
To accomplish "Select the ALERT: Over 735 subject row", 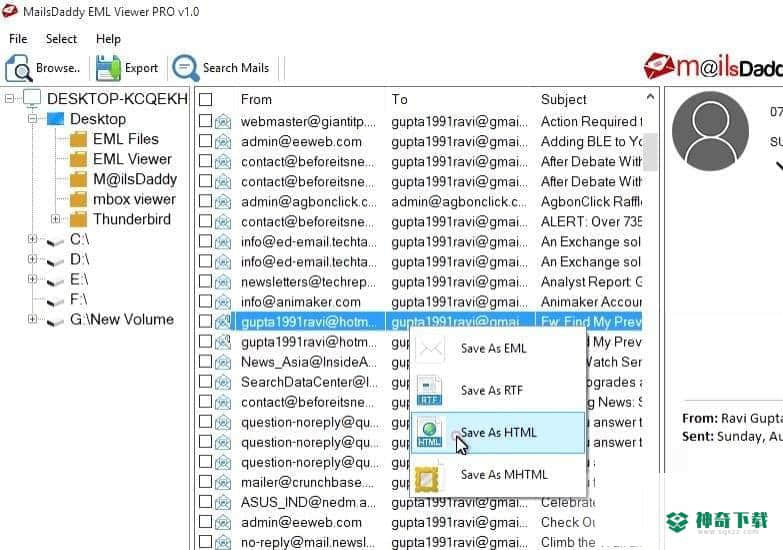I will click(420, 221).
